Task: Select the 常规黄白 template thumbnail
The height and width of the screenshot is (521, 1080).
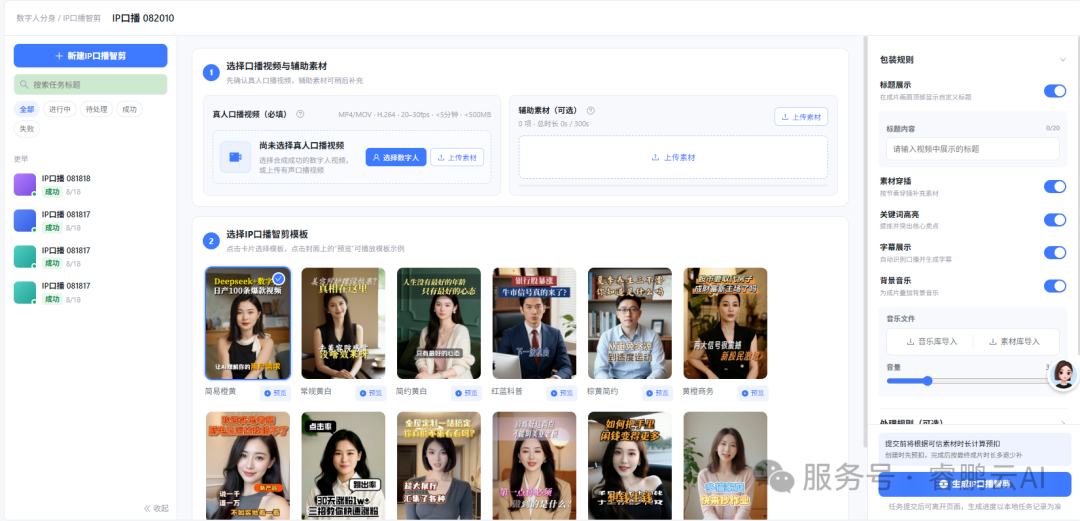Action: pyautogui.click(x=343, y=323)
